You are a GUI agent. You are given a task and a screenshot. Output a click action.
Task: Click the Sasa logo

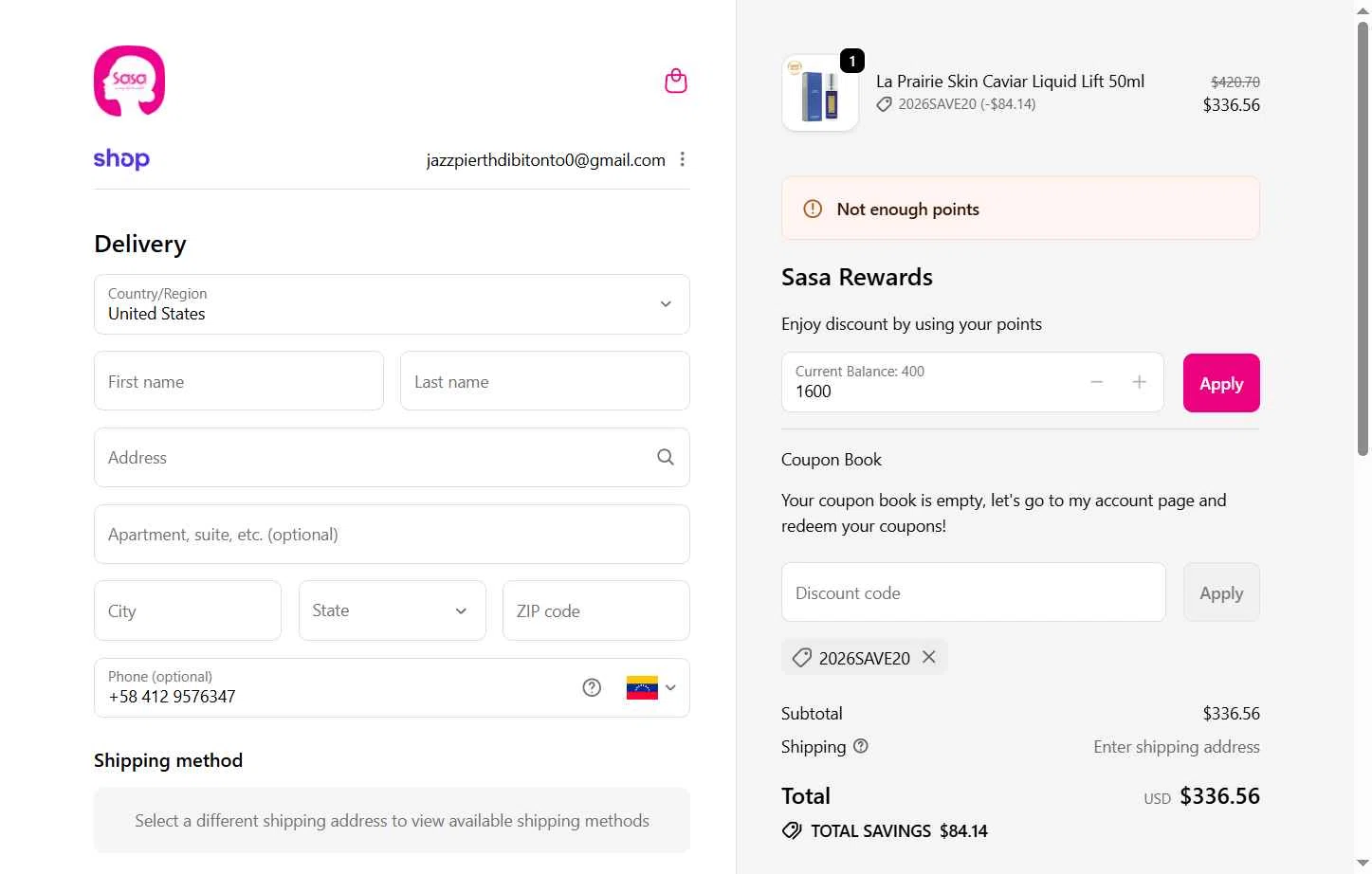point(130,82)
